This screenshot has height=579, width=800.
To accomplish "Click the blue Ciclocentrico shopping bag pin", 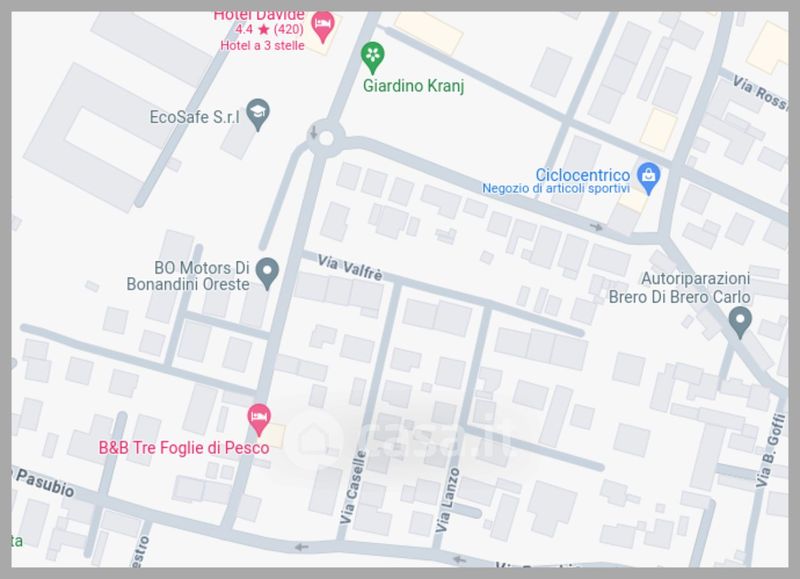I will tap(648, 178).
